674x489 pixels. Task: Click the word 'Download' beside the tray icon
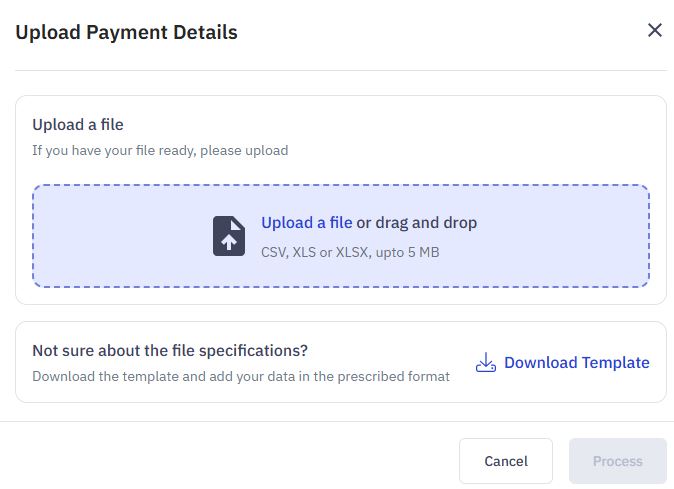(x=540, y=362)
